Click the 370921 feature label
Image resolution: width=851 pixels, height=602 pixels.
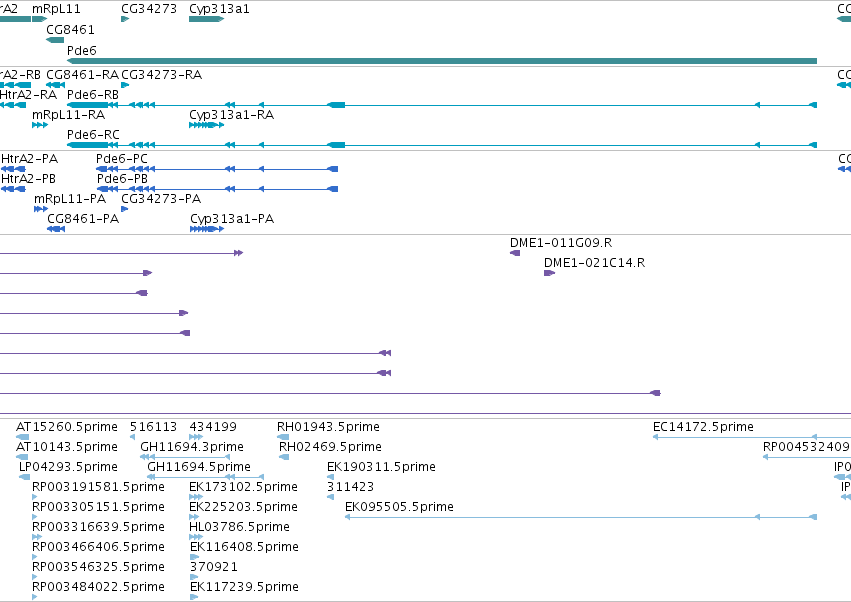pos(214,568)
